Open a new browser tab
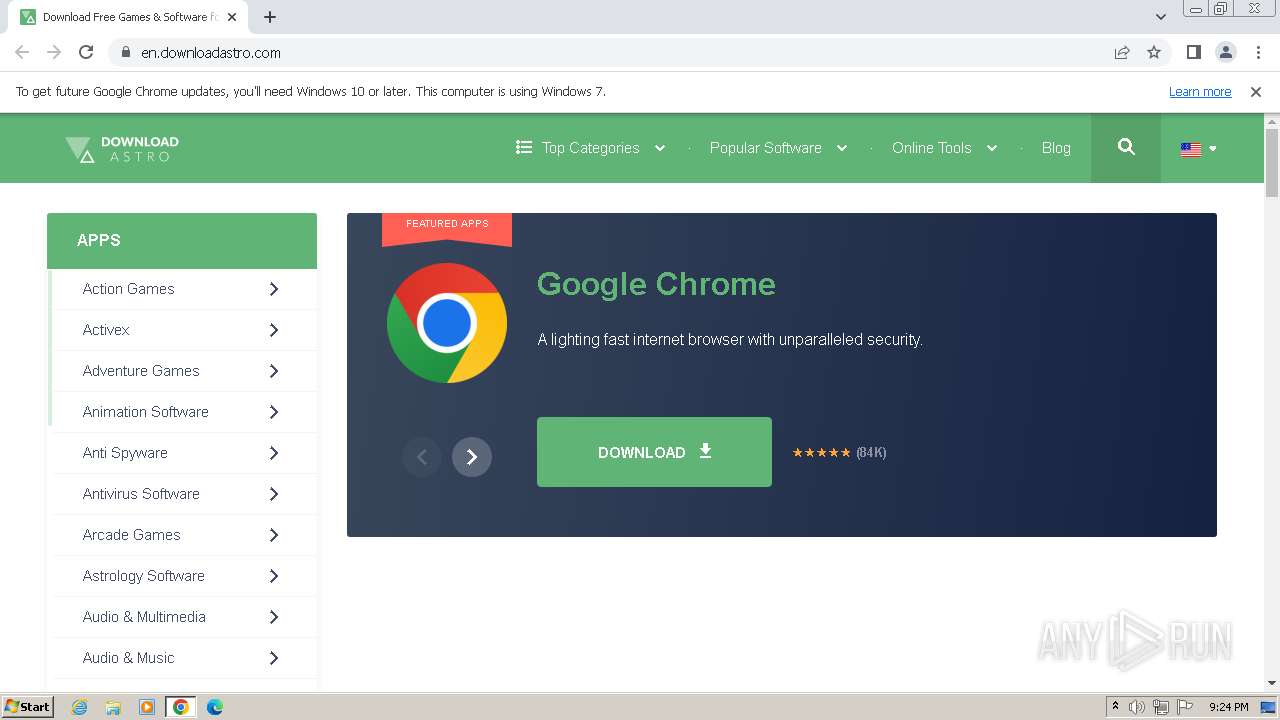The width and height of the screenshot is (1280, 720). pyautogui.click(x=270, y=17)
